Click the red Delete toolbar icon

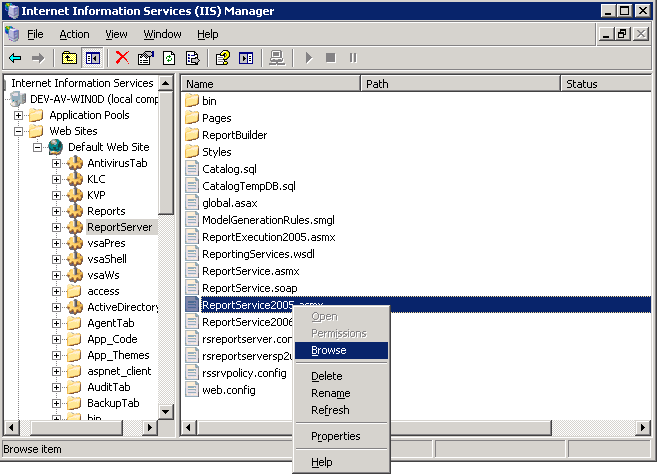click(x=122, y=58)
